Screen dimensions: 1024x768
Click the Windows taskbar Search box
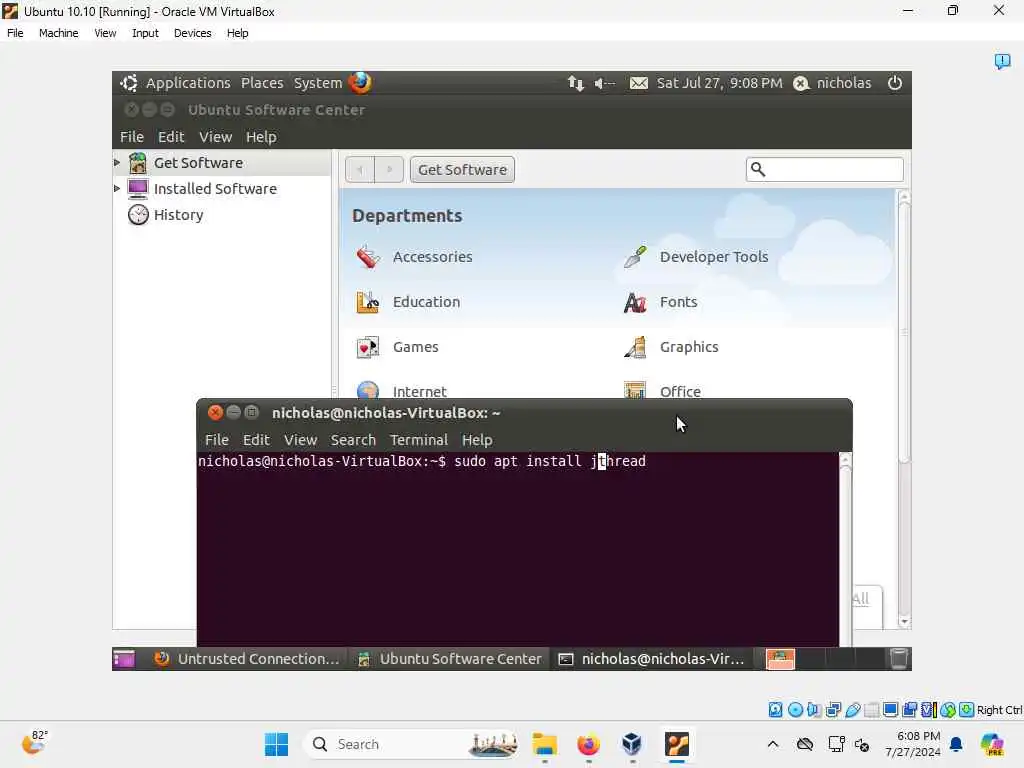point(411,744)
